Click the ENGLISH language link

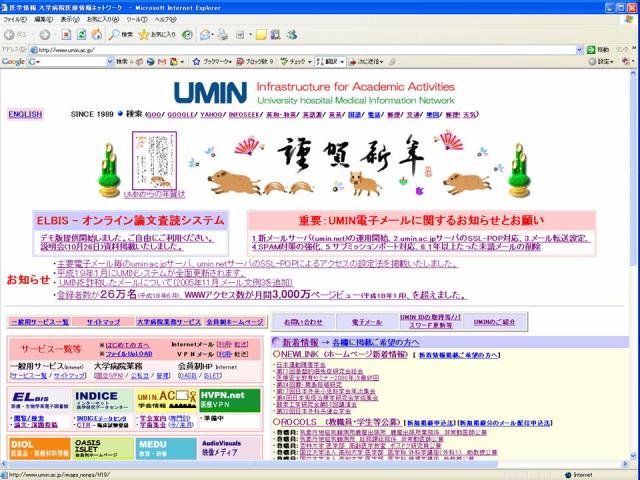(25, 114)
